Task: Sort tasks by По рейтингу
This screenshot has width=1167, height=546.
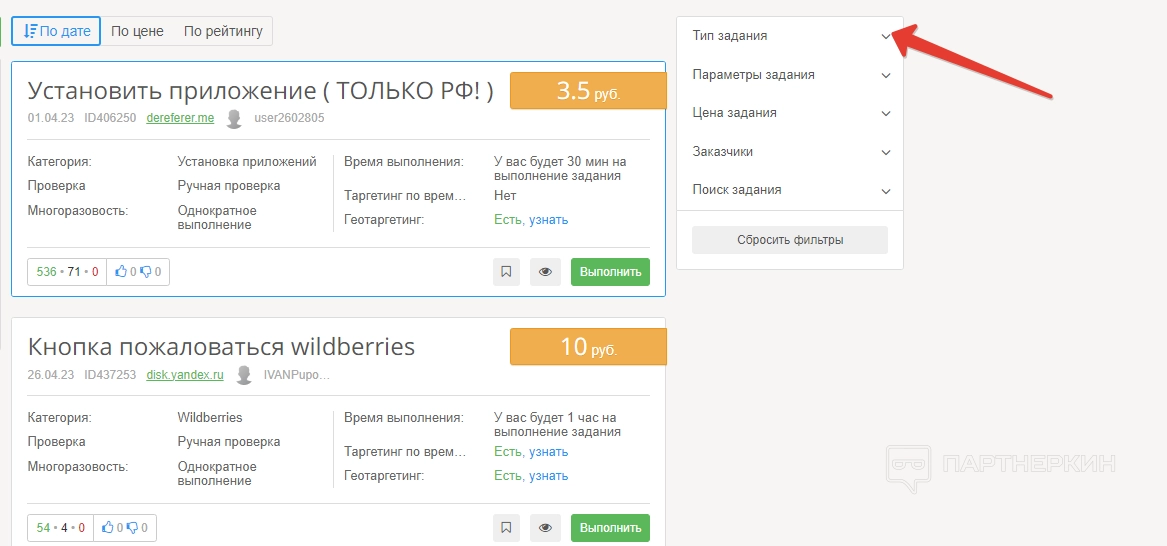Action: coord(223,31)
